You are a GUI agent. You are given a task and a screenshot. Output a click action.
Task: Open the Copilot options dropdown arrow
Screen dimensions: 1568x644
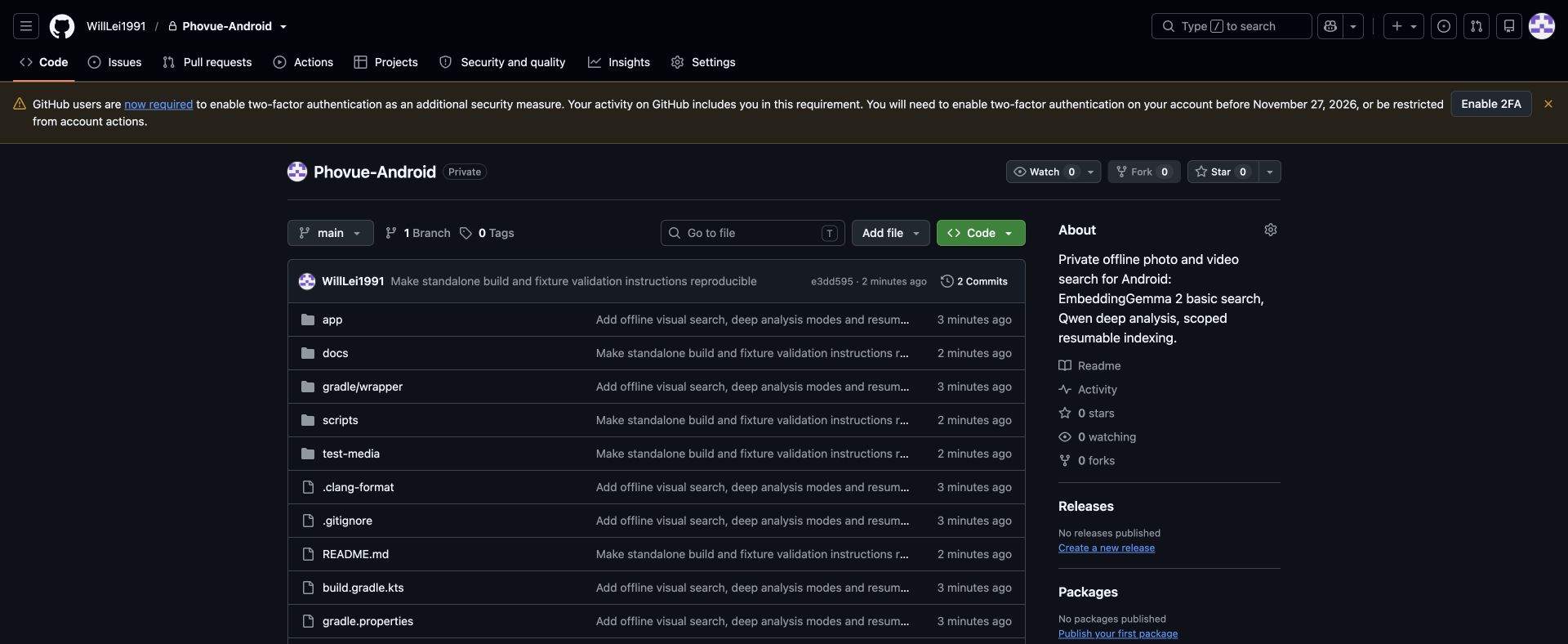point(1353,26)
